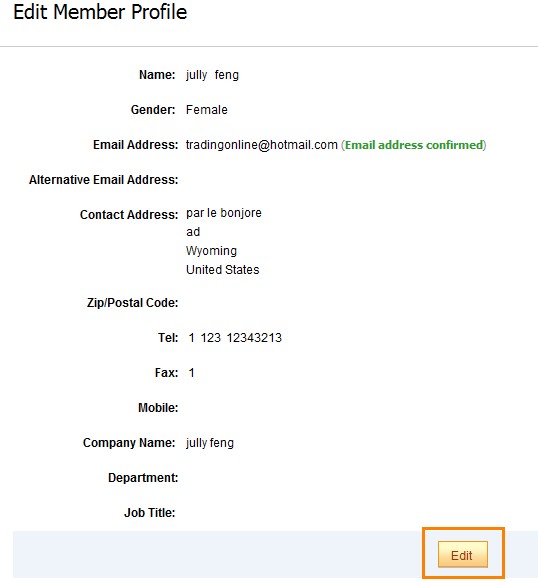Click the Edit Member Profile heading

click(x=100, y=12)
